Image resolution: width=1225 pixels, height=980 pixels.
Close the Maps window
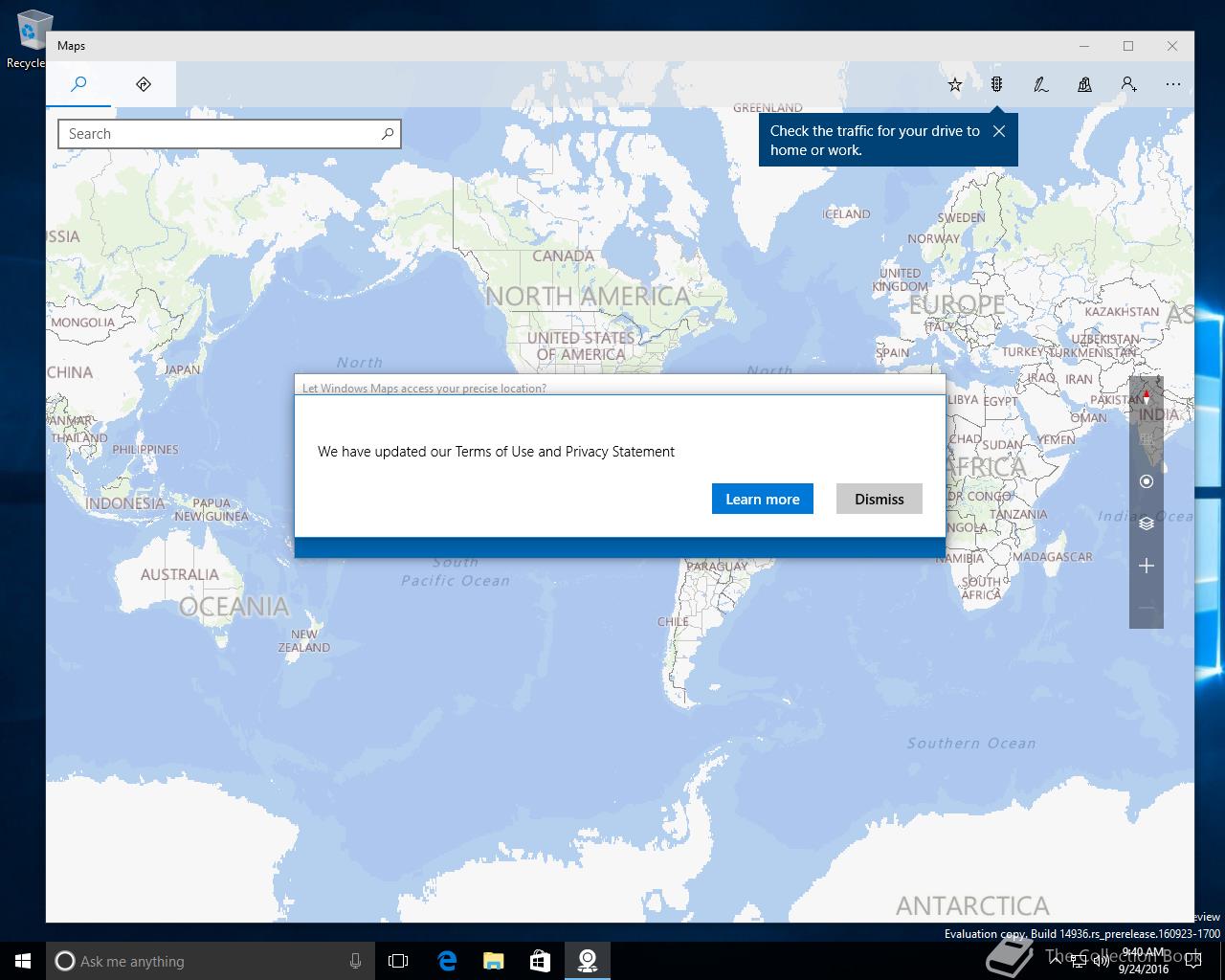1172,46
